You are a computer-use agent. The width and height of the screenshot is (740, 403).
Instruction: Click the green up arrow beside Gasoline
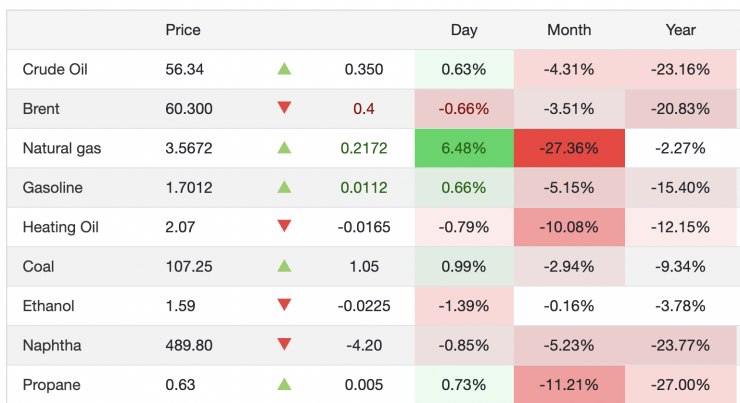coord(284,187)
